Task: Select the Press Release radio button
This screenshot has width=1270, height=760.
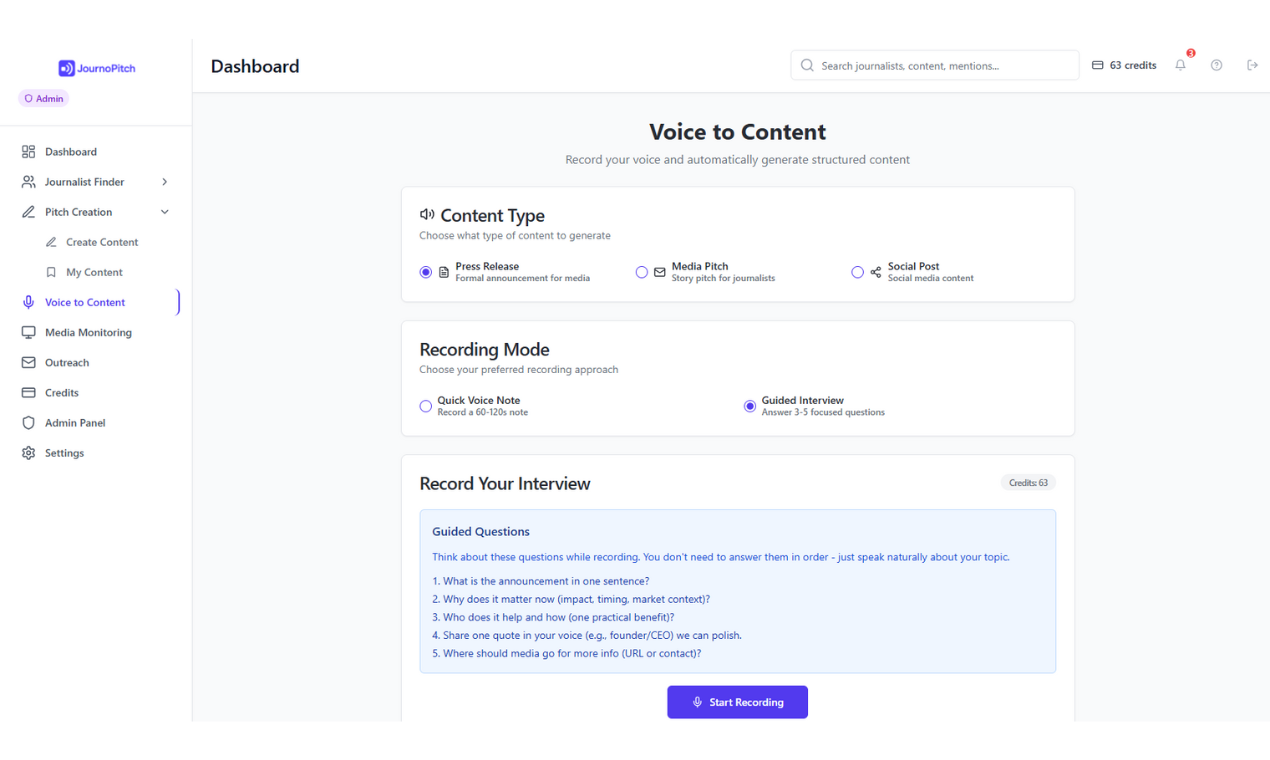Action: (x=426, y=272)
